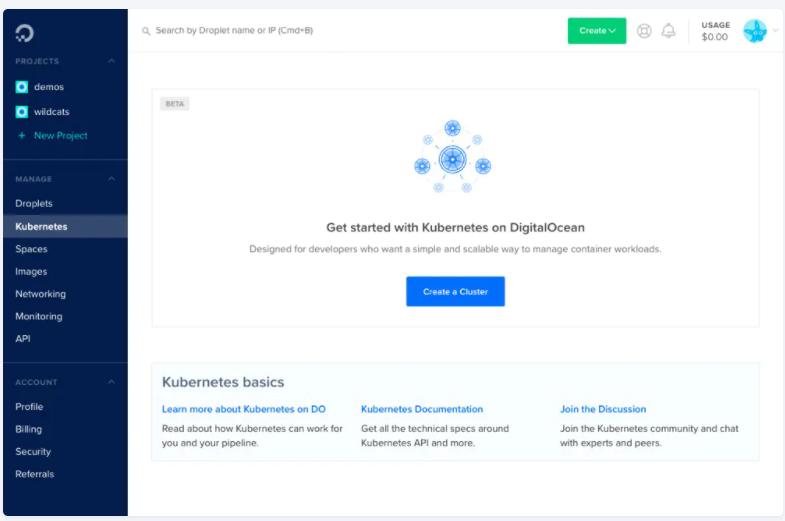Open the API page
The height and width of the screenshot is (521, 785).
coord(23,339)
